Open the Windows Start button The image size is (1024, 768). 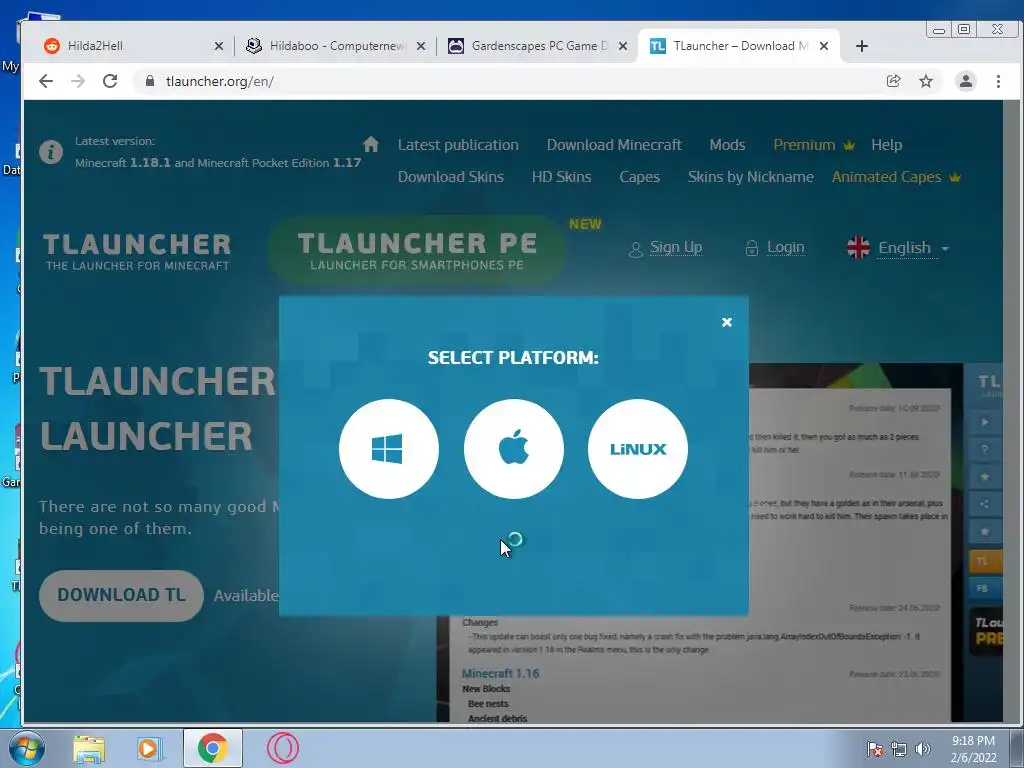[x=27, y=748]
